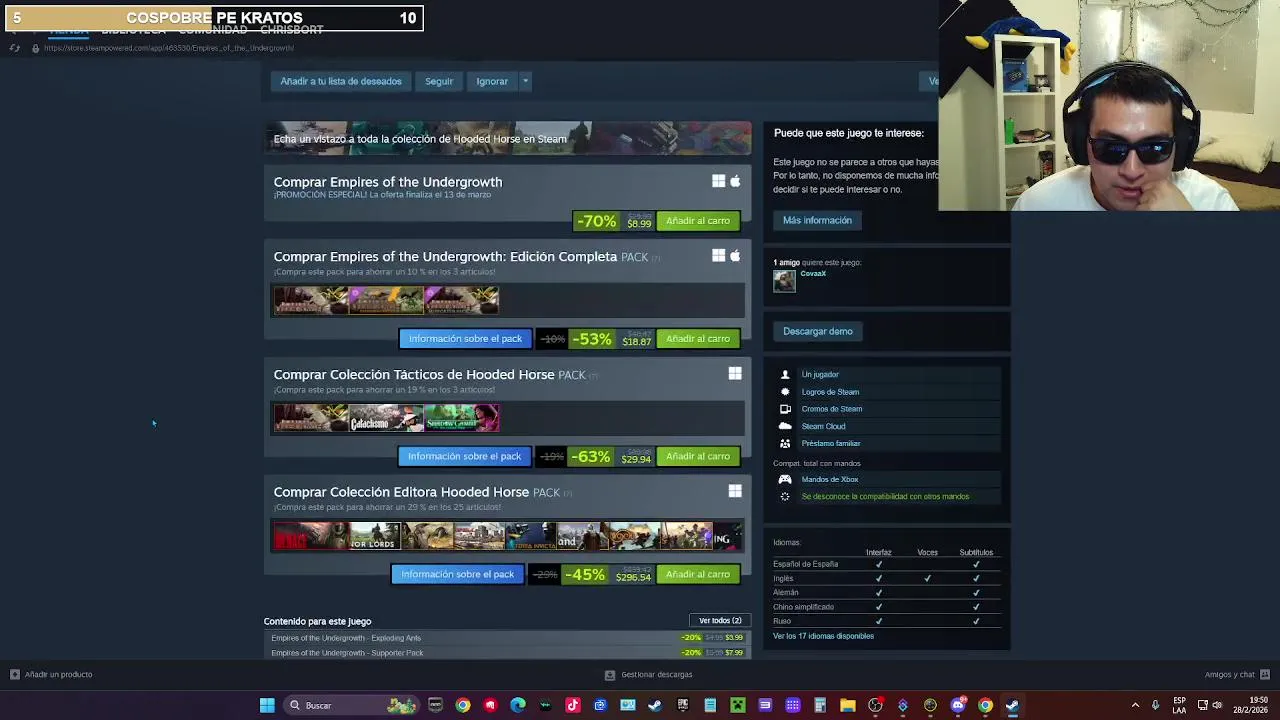The height and width of the screenshot is (720, 1280).
Task: Click the ESP LAA language indicator
Action: [x=1180, y=705]
